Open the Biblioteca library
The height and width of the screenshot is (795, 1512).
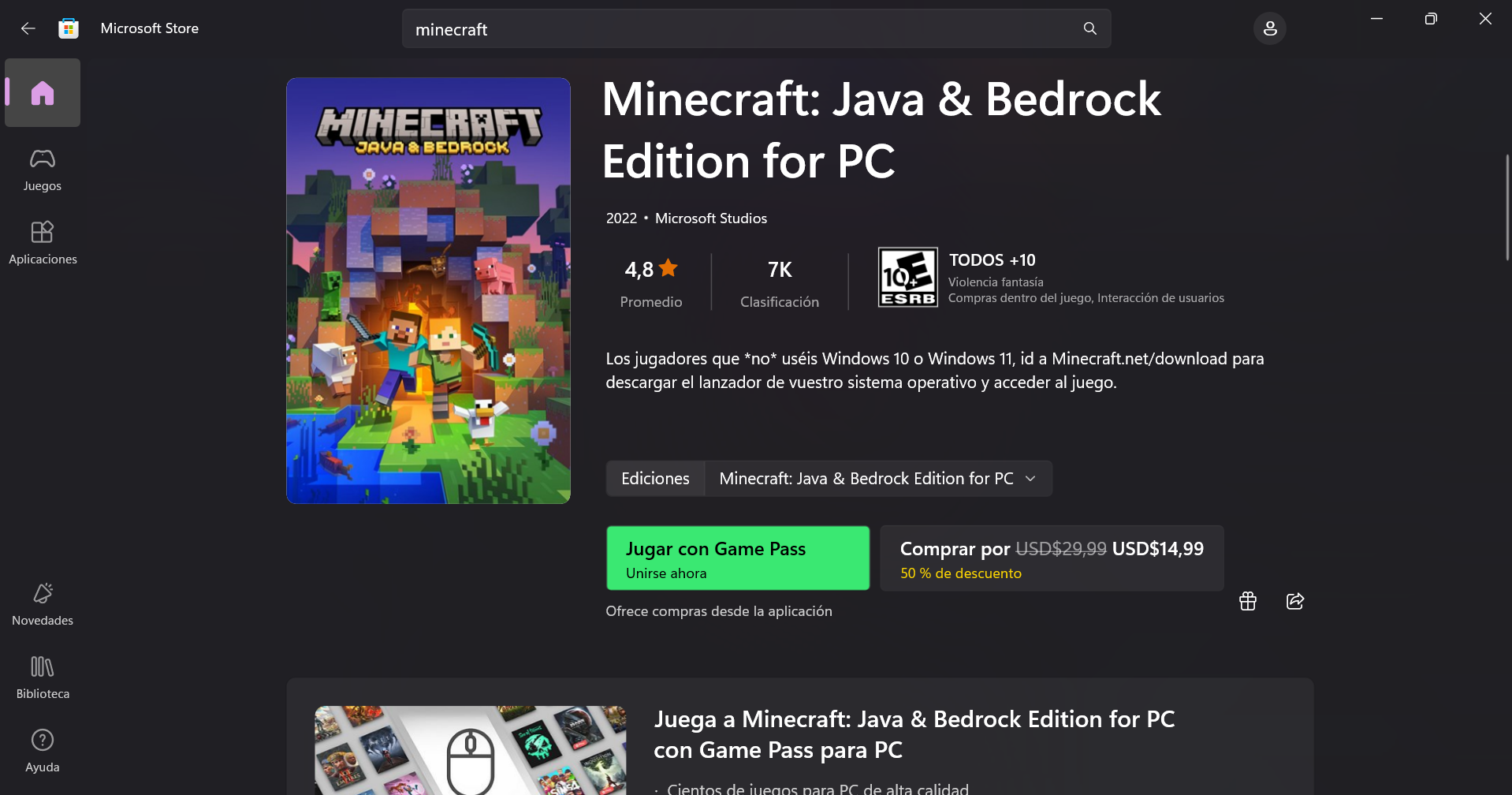point(43,677)
